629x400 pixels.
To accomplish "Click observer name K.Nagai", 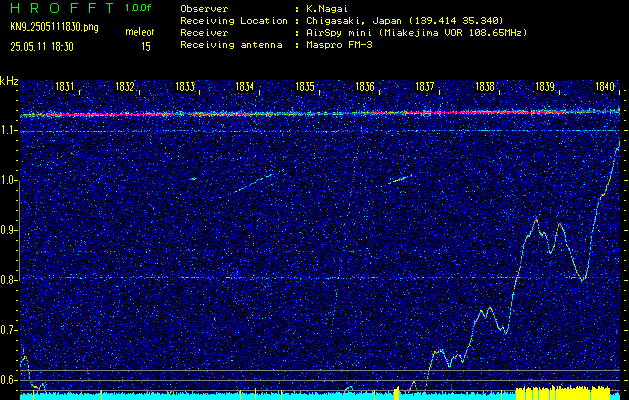I will click(x=325, y=8).
